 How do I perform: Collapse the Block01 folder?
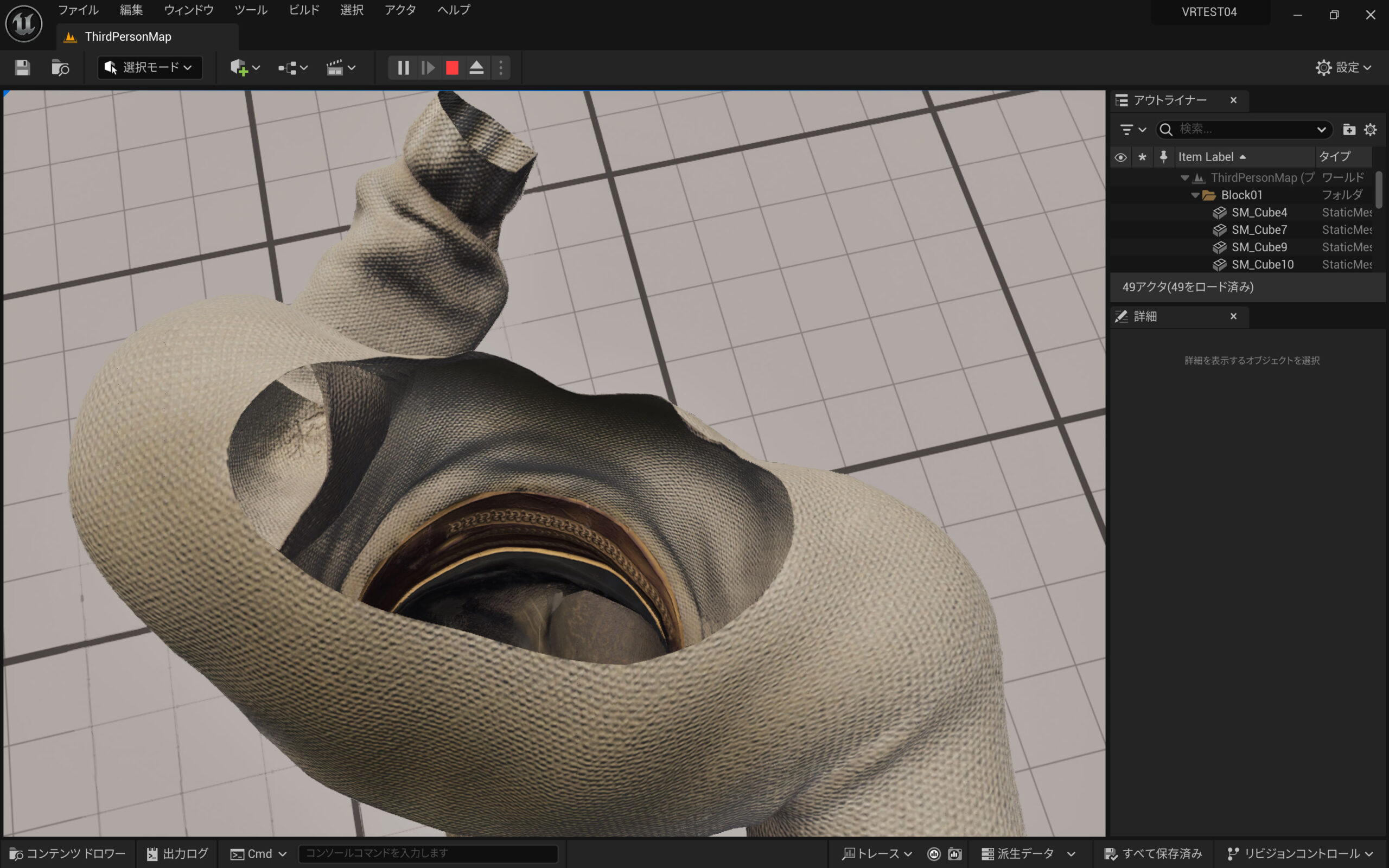tap(1195, 195)
